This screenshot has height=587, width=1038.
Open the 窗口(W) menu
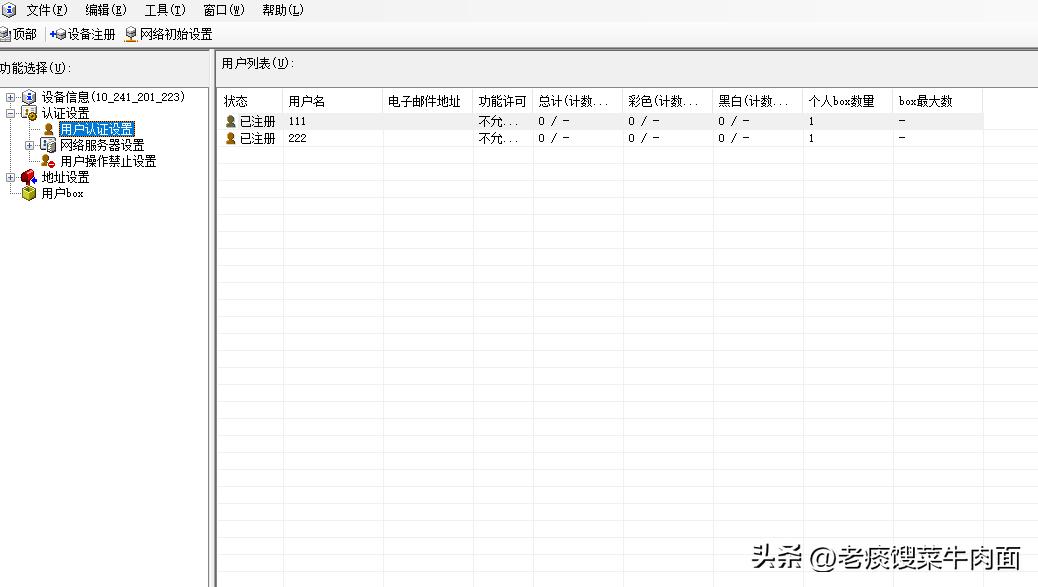pyautogui.click(x=225, y=10)
